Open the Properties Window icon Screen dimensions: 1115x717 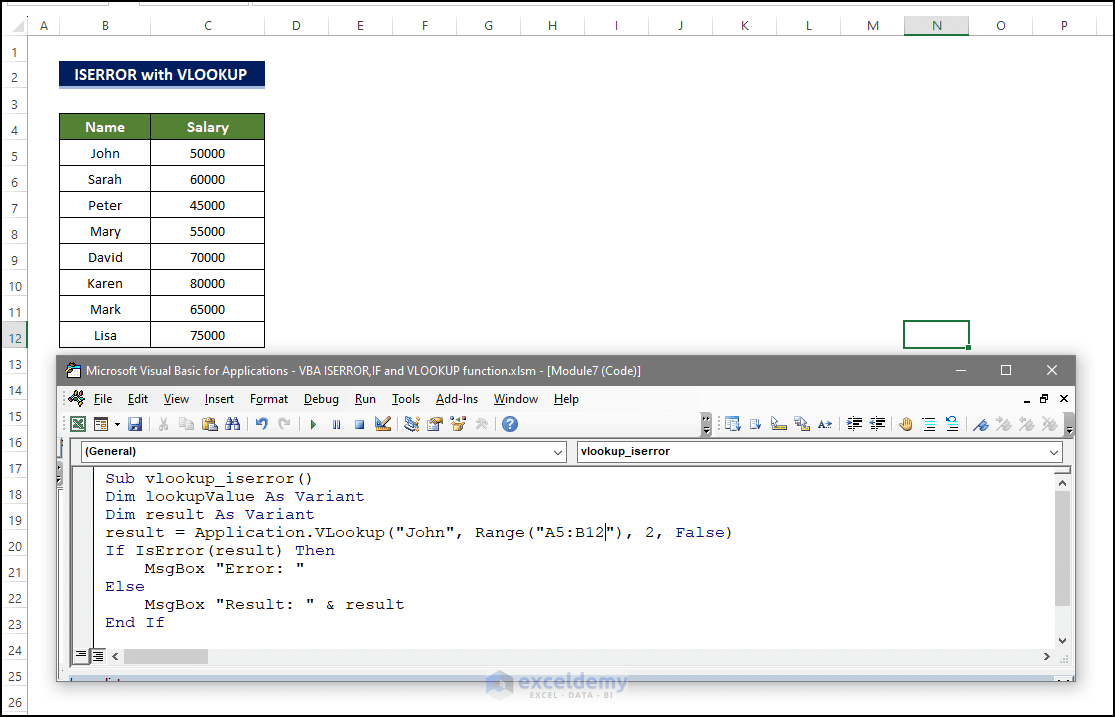(x=434, y=425)
